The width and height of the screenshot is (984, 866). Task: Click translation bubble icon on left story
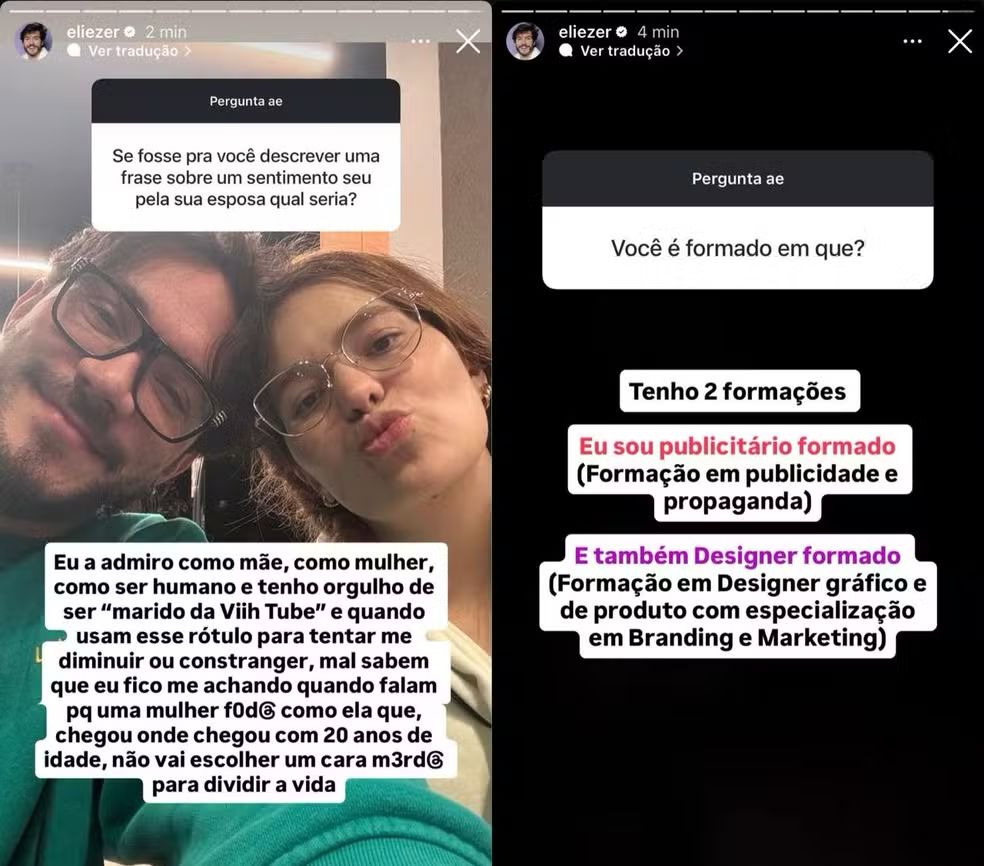[74, 50]
